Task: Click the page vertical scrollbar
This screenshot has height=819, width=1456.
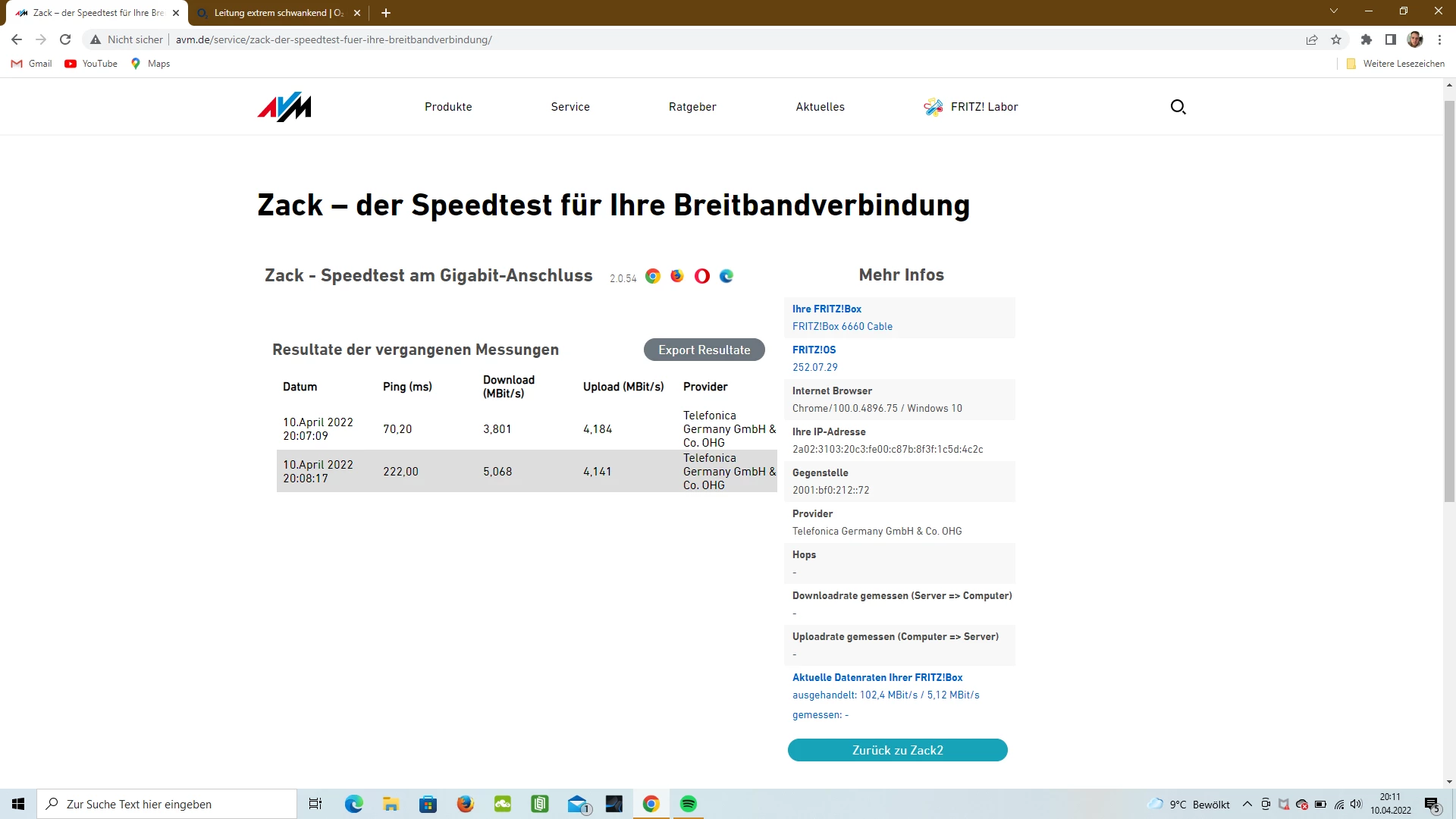Action: click(x=1449, y=303)
